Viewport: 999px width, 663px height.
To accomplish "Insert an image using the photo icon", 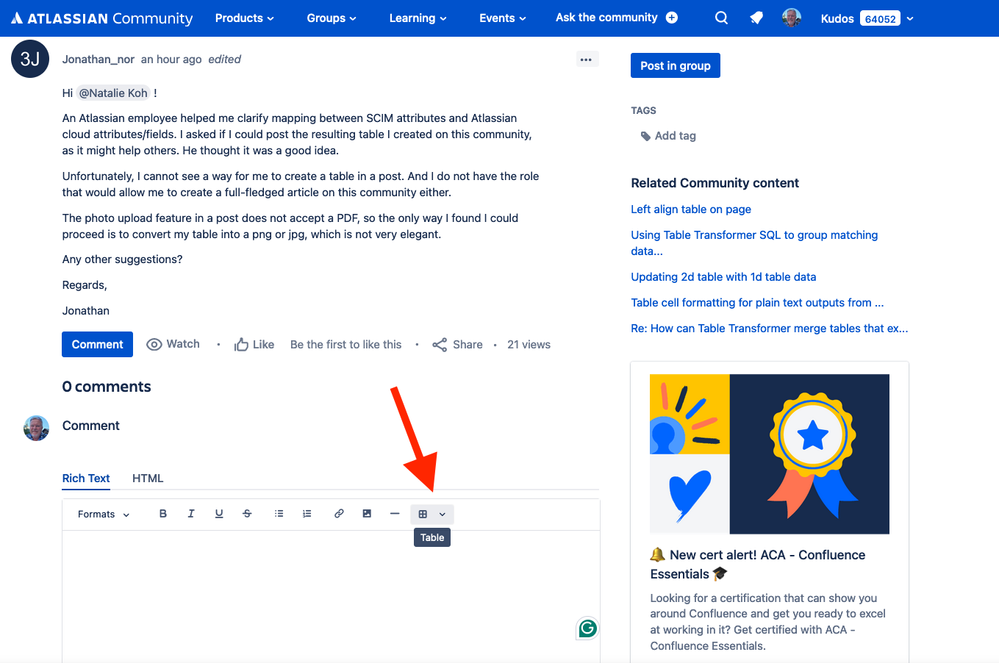I will pyautogui.click(x=367, y=514).
